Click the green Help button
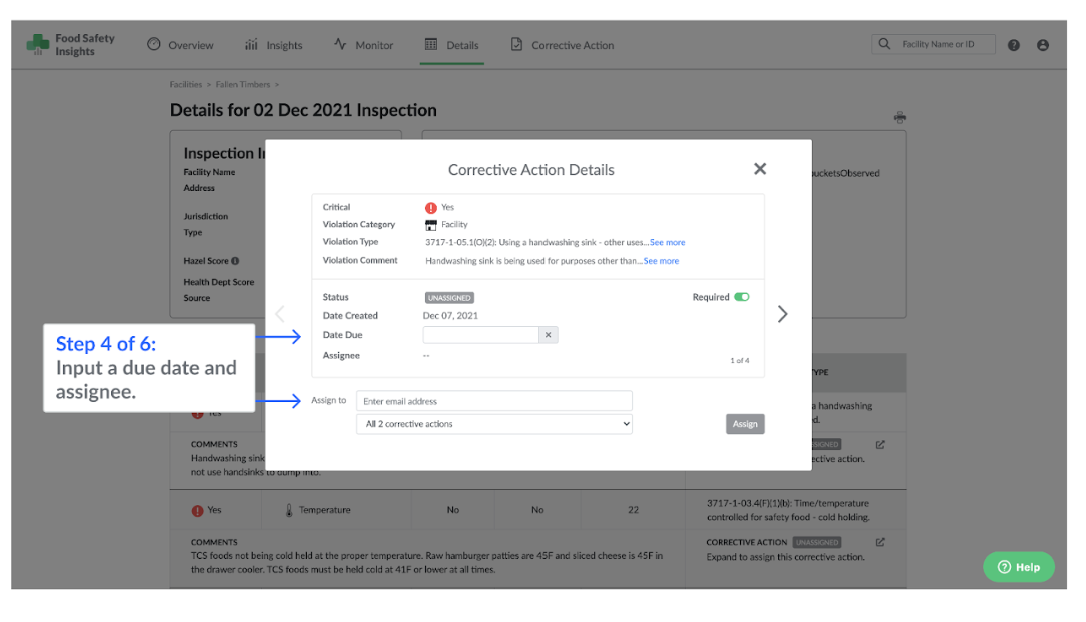This screenshot has width=1086, height=622. [x=1018, y=567]
